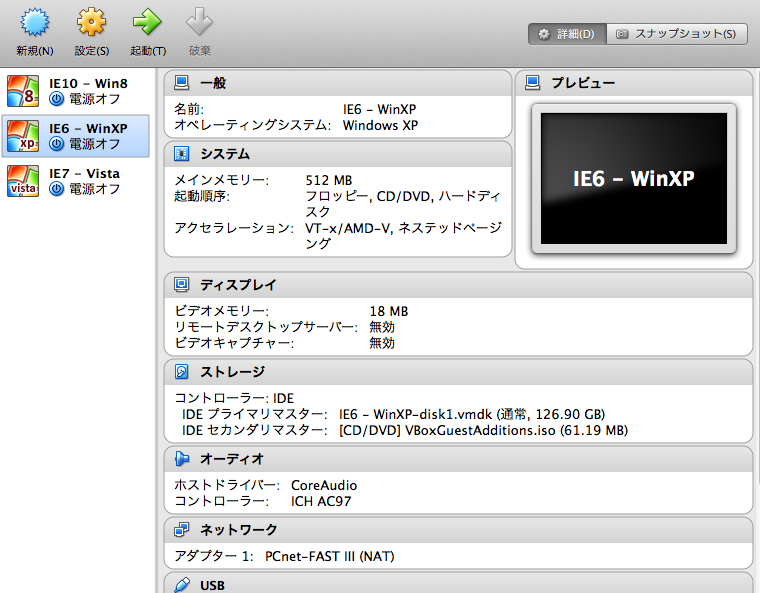
Task: Click the オーディオ section speaker icon
Action: tap(182, 459)
